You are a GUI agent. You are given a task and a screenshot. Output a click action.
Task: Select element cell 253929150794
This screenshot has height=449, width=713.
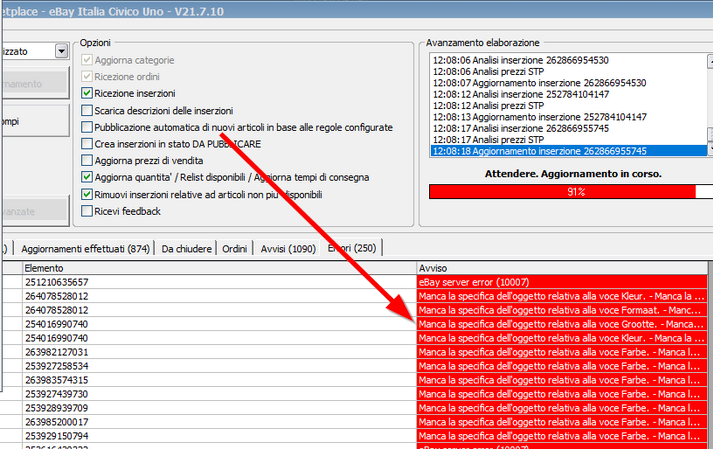click(219, 436)
